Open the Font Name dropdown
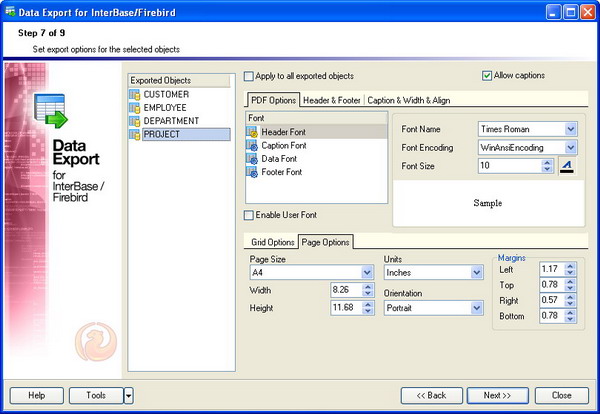 click(571, 129)
